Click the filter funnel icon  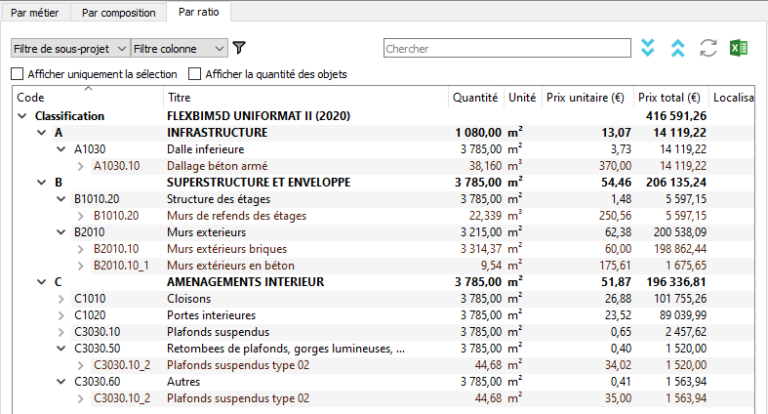[x=239, y=48]
